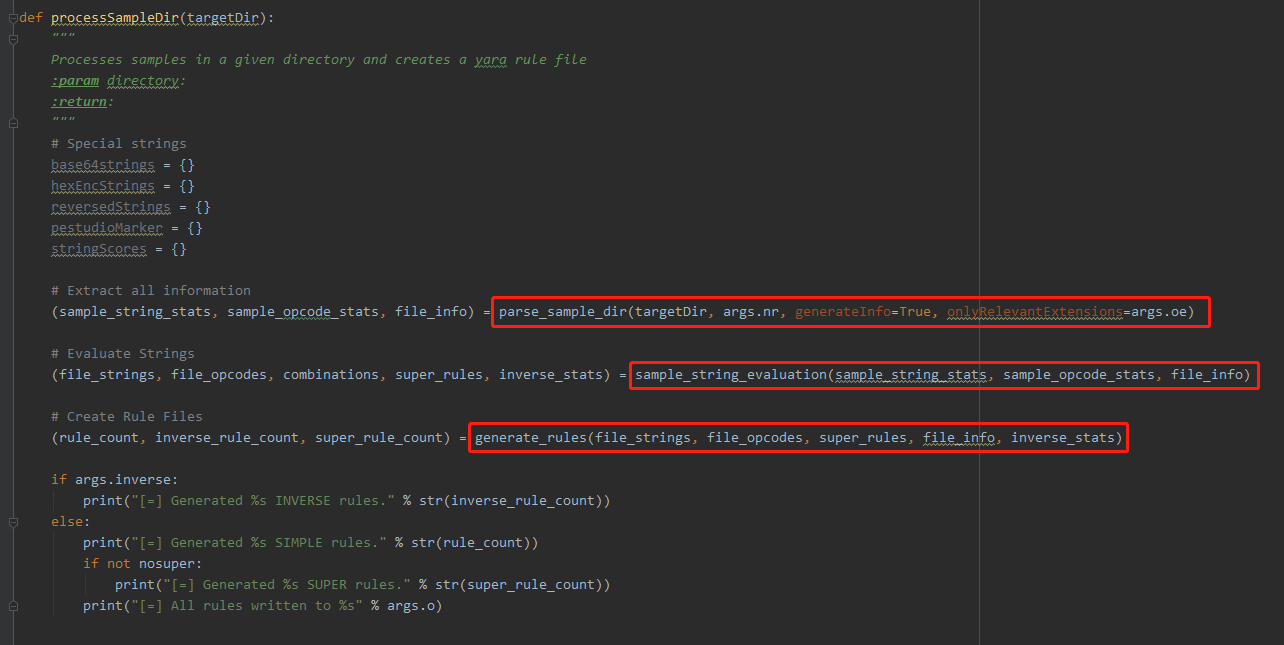Collapse the docstring opening fold marker

click(x=13, y=39)
